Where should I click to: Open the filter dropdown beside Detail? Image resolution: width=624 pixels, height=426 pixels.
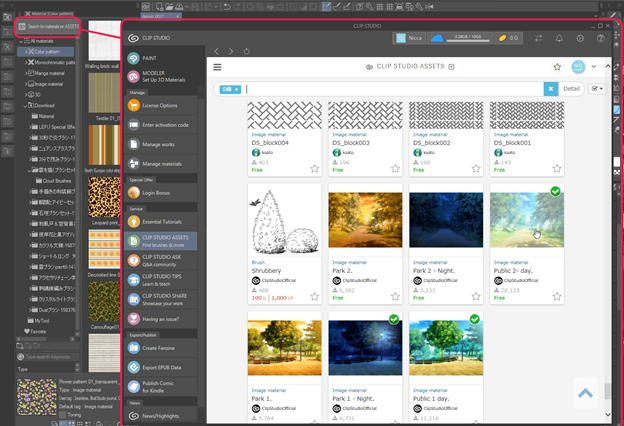598,89
